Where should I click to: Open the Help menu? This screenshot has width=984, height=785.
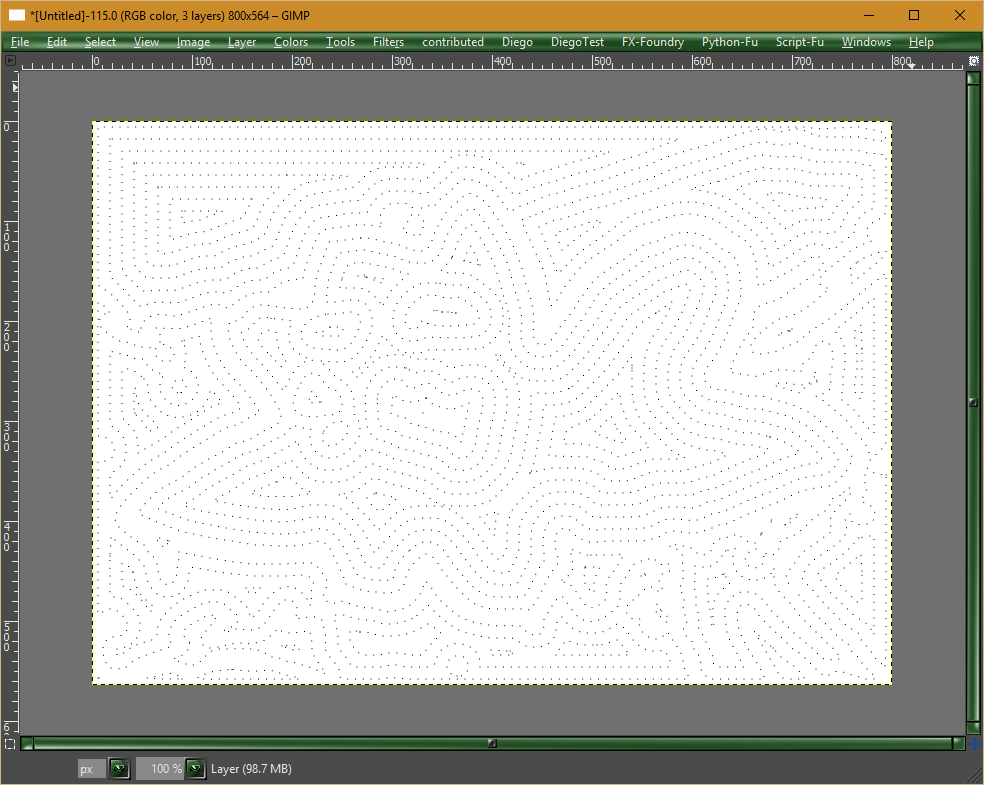click(x=921, y=42)
